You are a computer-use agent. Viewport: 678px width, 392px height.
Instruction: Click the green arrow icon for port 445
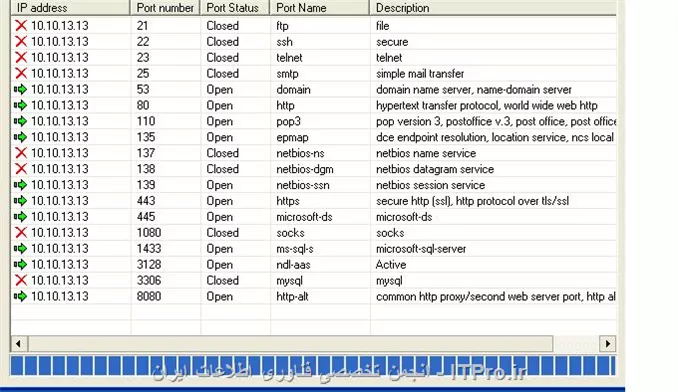click(20, 217)
